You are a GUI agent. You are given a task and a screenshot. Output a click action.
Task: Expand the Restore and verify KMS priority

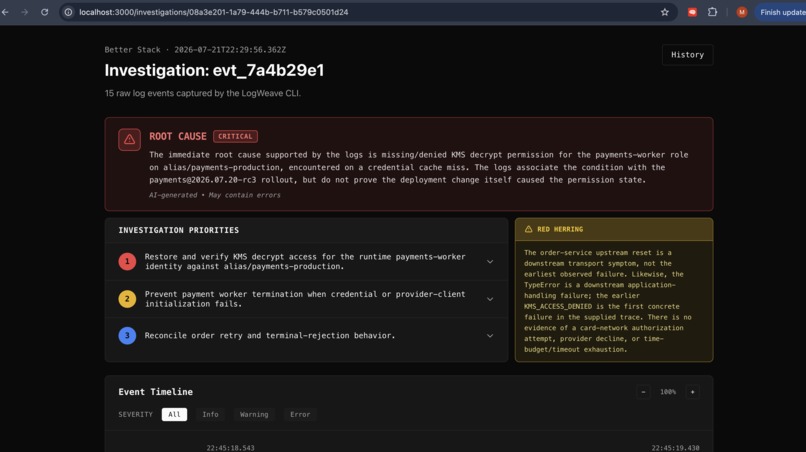(490, 262)
